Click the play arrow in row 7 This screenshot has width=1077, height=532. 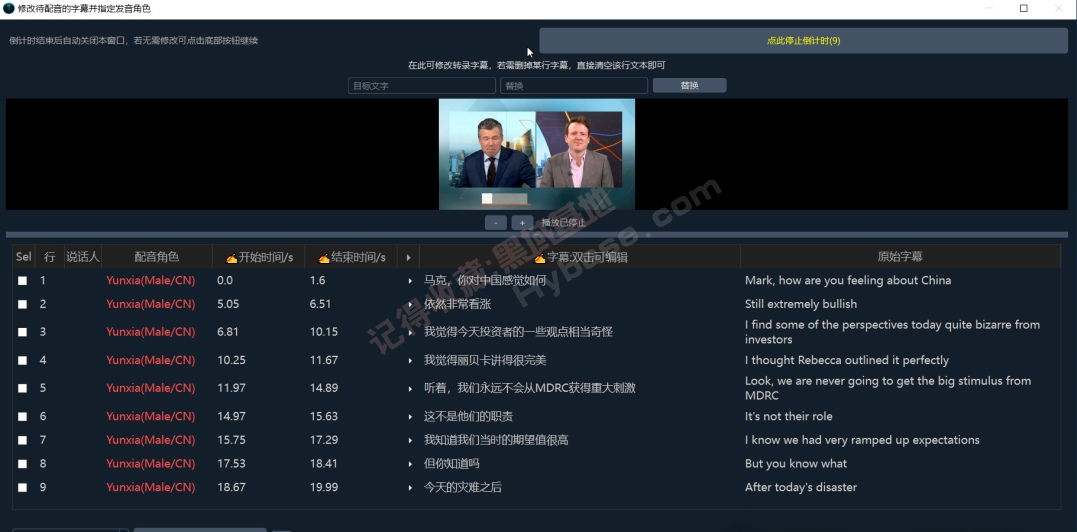click(x=409, y=440)
